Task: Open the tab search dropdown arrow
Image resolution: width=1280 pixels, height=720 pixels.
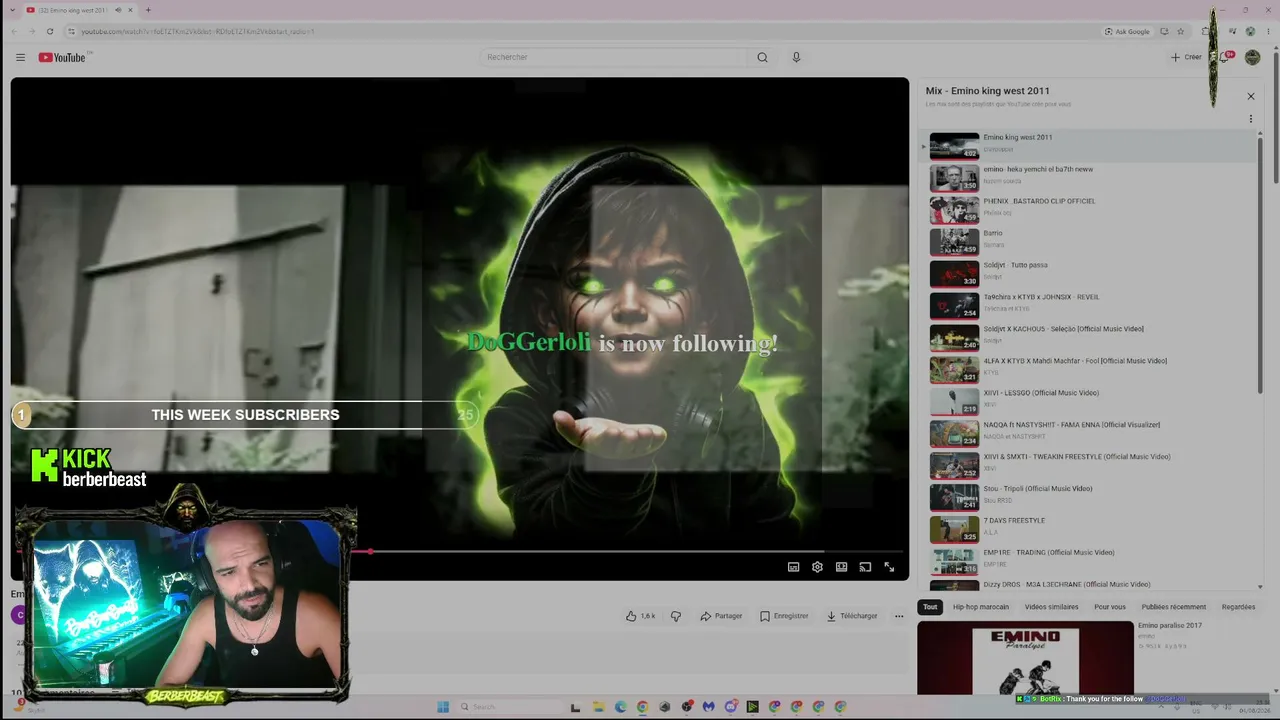Action: [x=15, y=10]
